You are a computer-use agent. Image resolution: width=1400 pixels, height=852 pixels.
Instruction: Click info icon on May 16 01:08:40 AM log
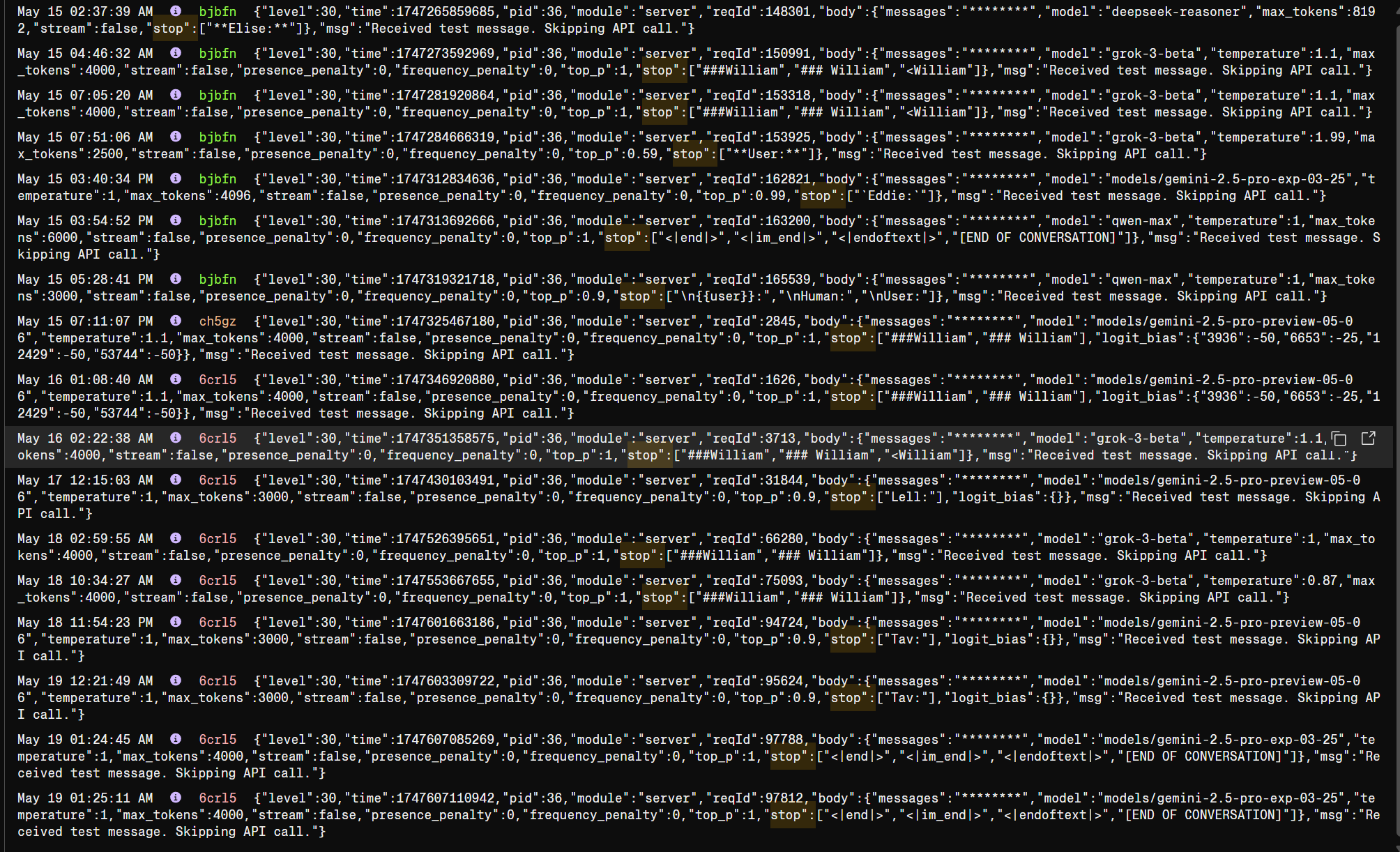click(x=176, y=379)
